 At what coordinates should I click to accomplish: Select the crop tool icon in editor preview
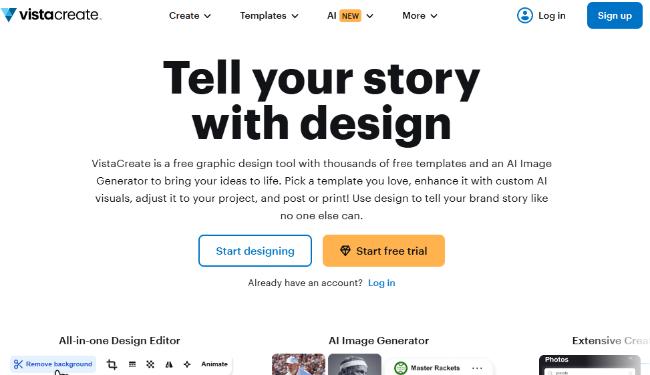tap(112, 364)
